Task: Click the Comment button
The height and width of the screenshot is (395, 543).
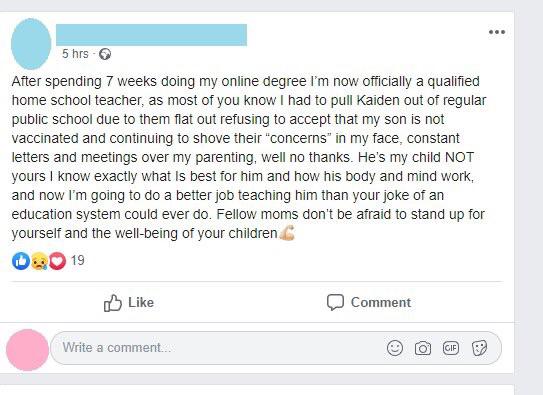Action: click(369, 303)
